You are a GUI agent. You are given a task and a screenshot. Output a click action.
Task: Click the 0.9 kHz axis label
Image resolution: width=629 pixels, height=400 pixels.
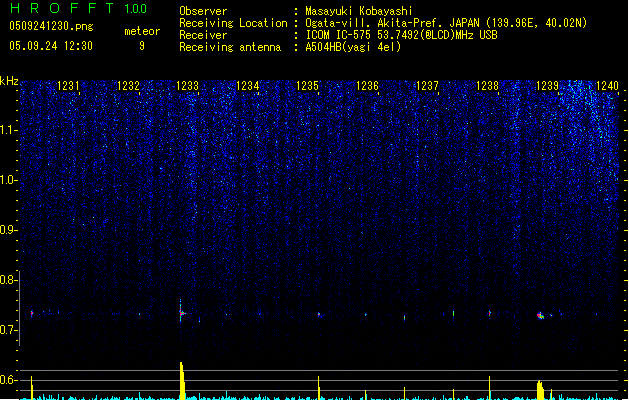point(9,230)
